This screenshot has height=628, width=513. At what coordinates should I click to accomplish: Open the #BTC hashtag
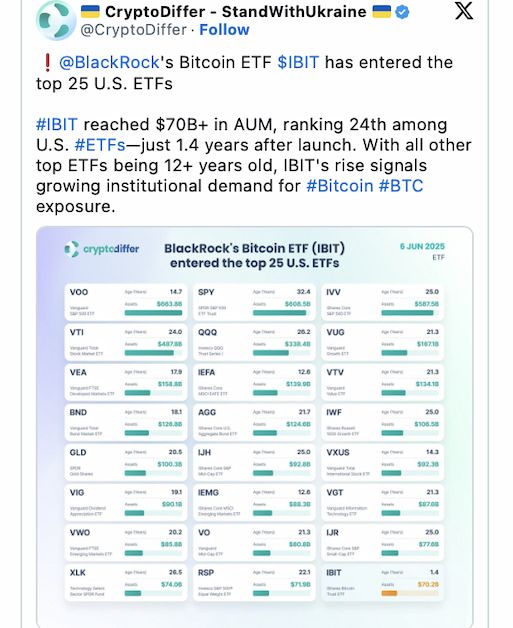401,186
